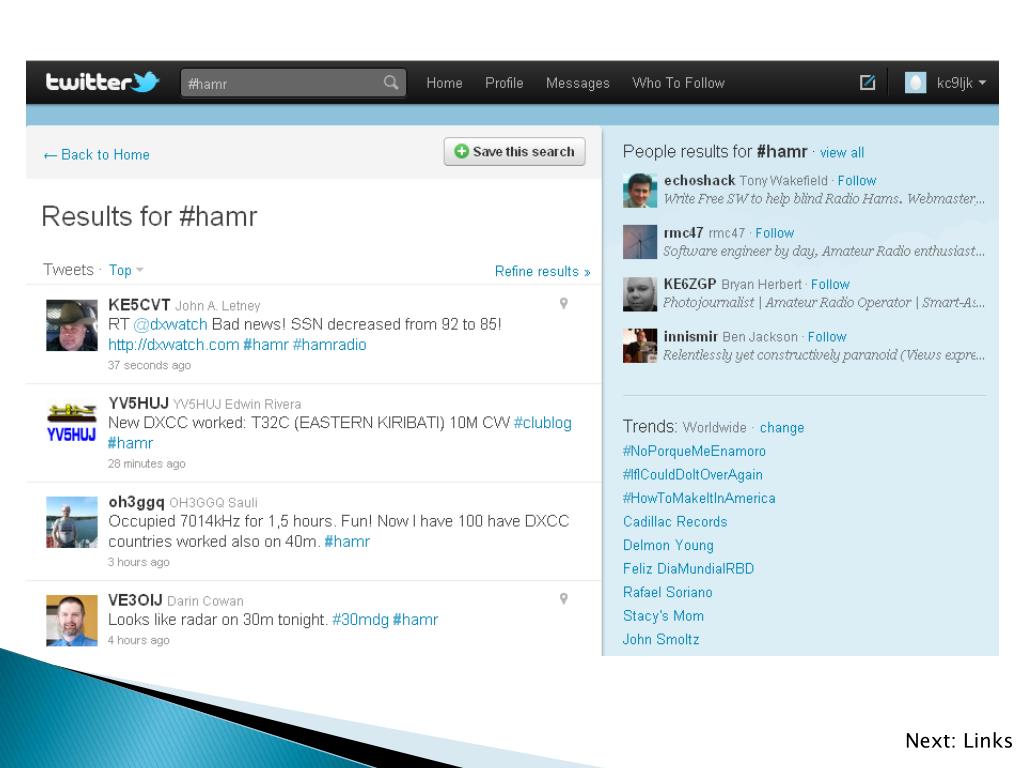
Task: Click #clublog hashtag in YV5HUJ tweet
Action: tap(543, 423)
